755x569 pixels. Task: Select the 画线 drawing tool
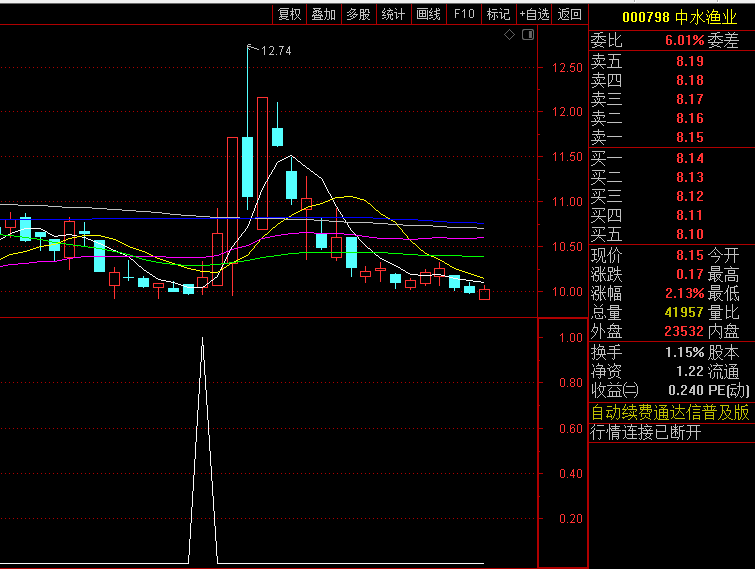pos(428,14)
